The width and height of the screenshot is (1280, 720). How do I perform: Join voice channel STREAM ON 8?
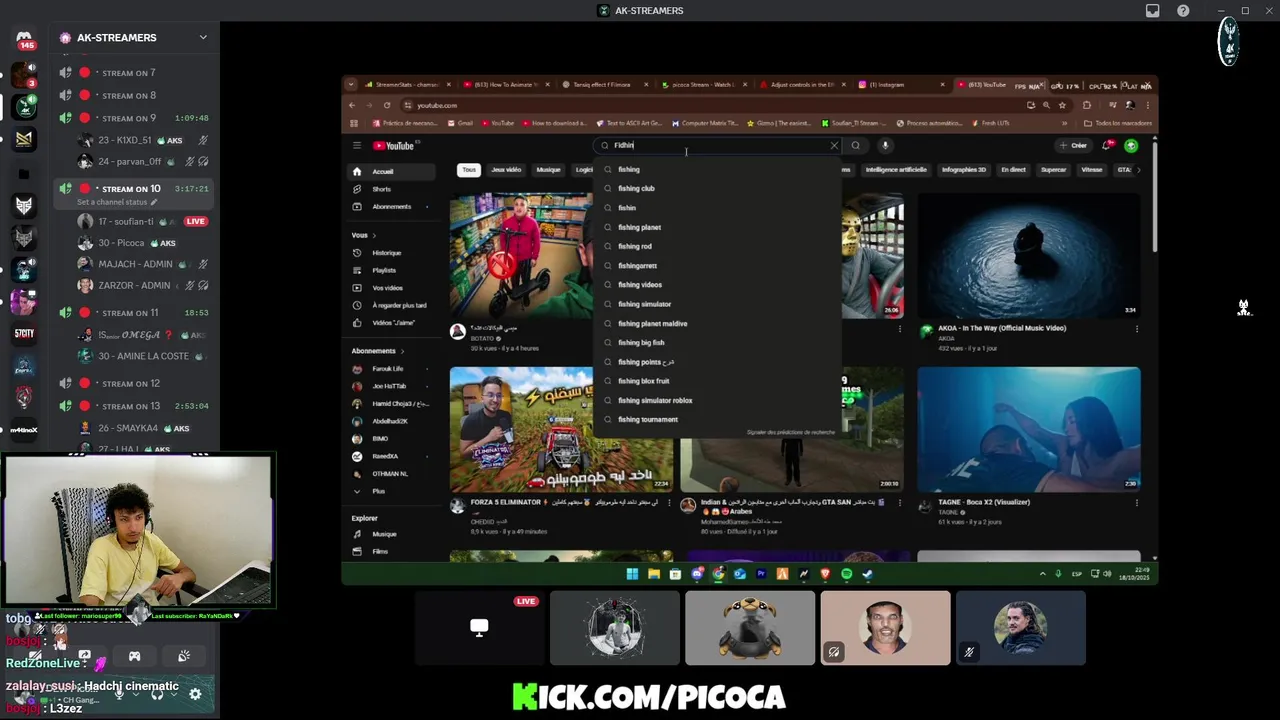134,96
